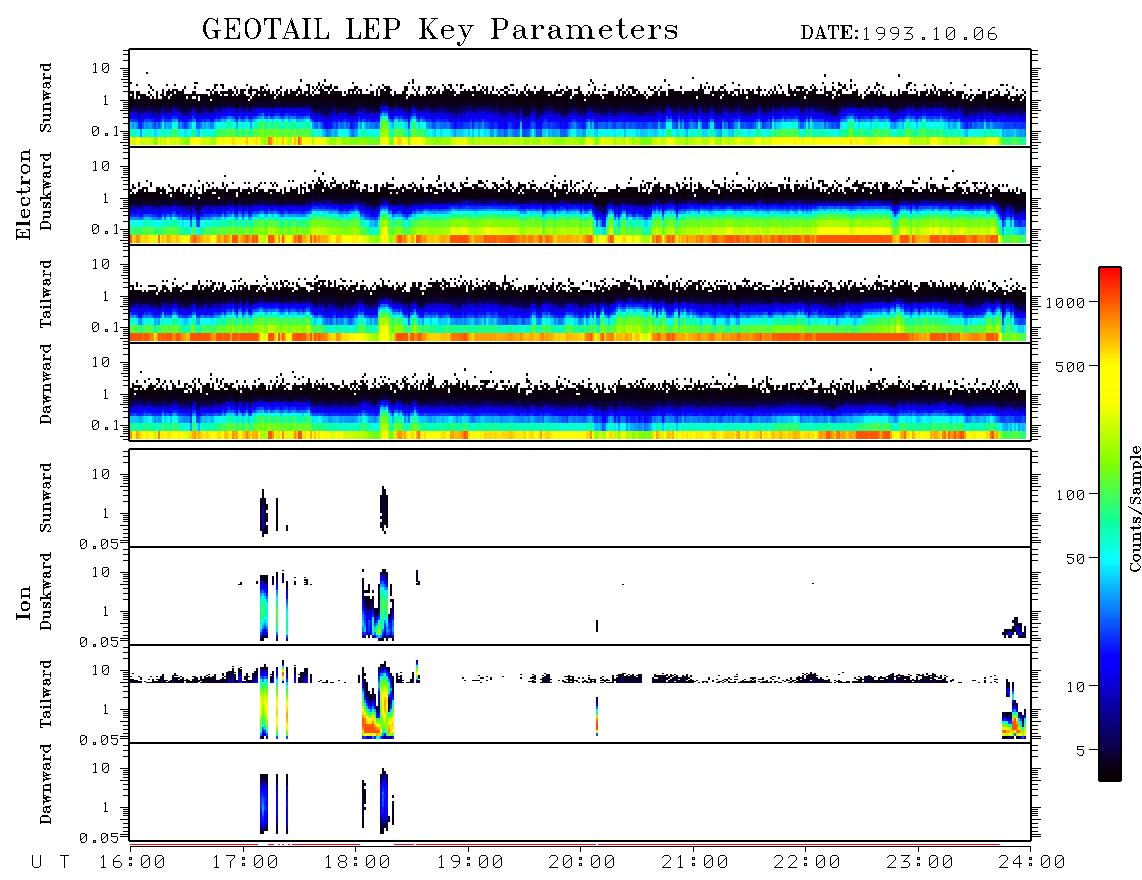Click the Sunward label of the Ion group
Viewport: 1142px width, 880px height.
pyautogui.click(x=46, y=497)
